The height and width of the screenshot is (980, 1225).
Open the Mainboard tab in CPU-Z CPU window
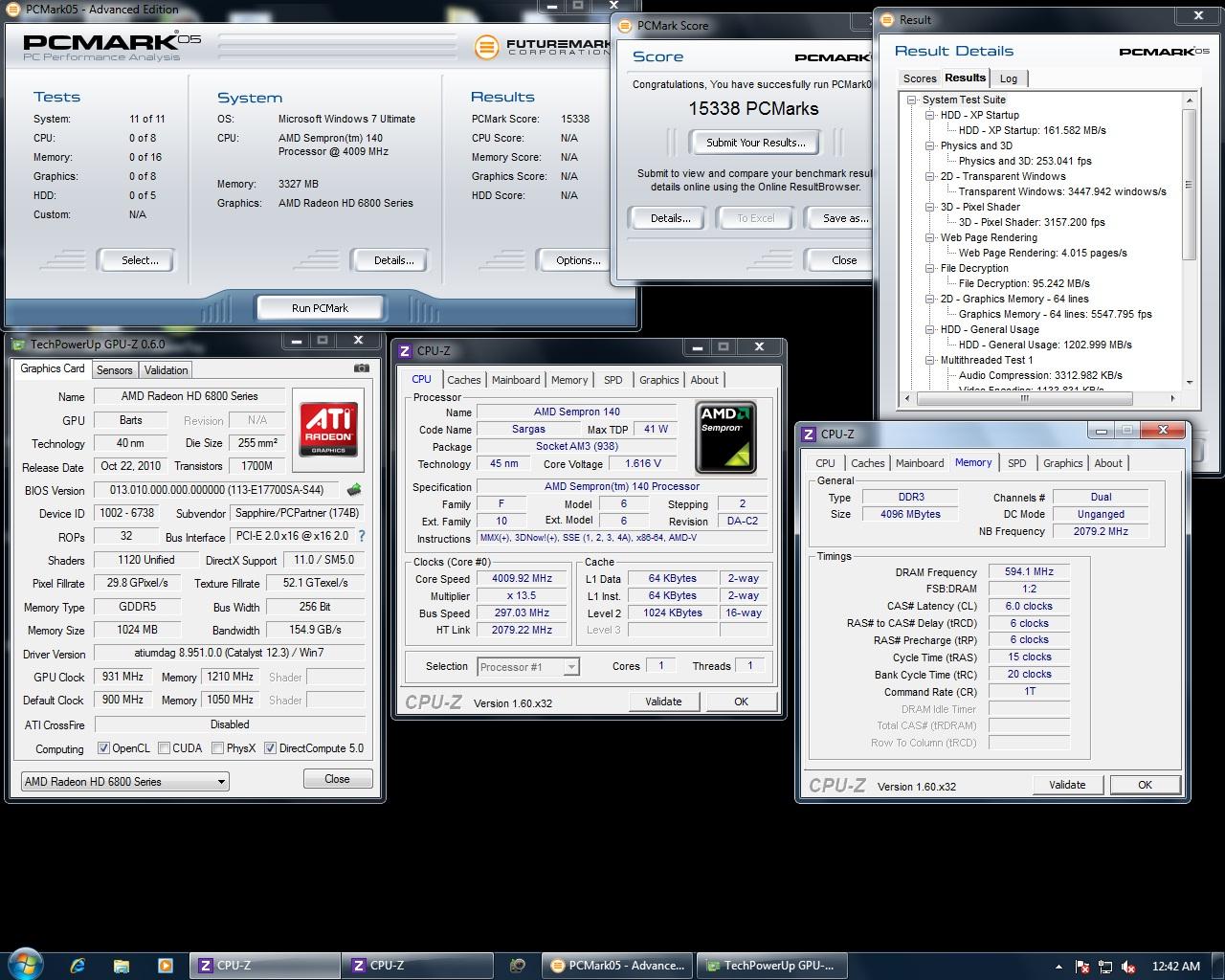tap(516, 380)
